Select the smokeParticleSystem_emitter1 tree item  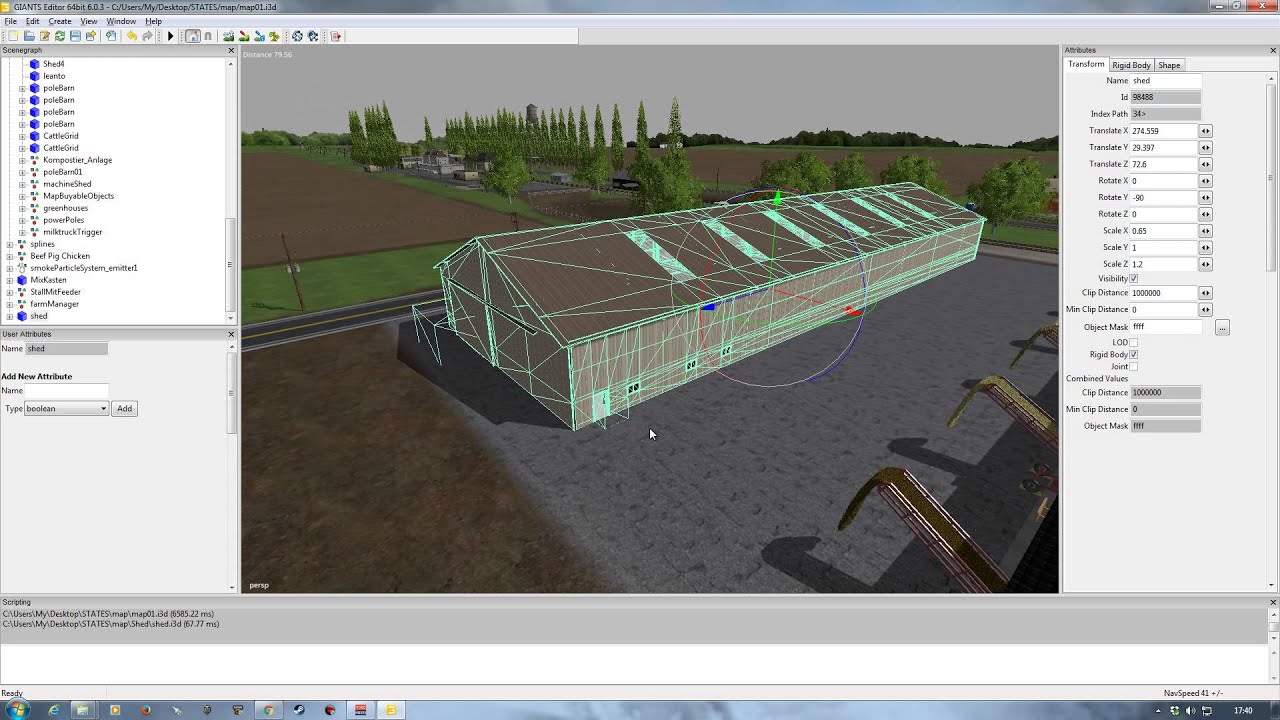(x=84, y=268)
